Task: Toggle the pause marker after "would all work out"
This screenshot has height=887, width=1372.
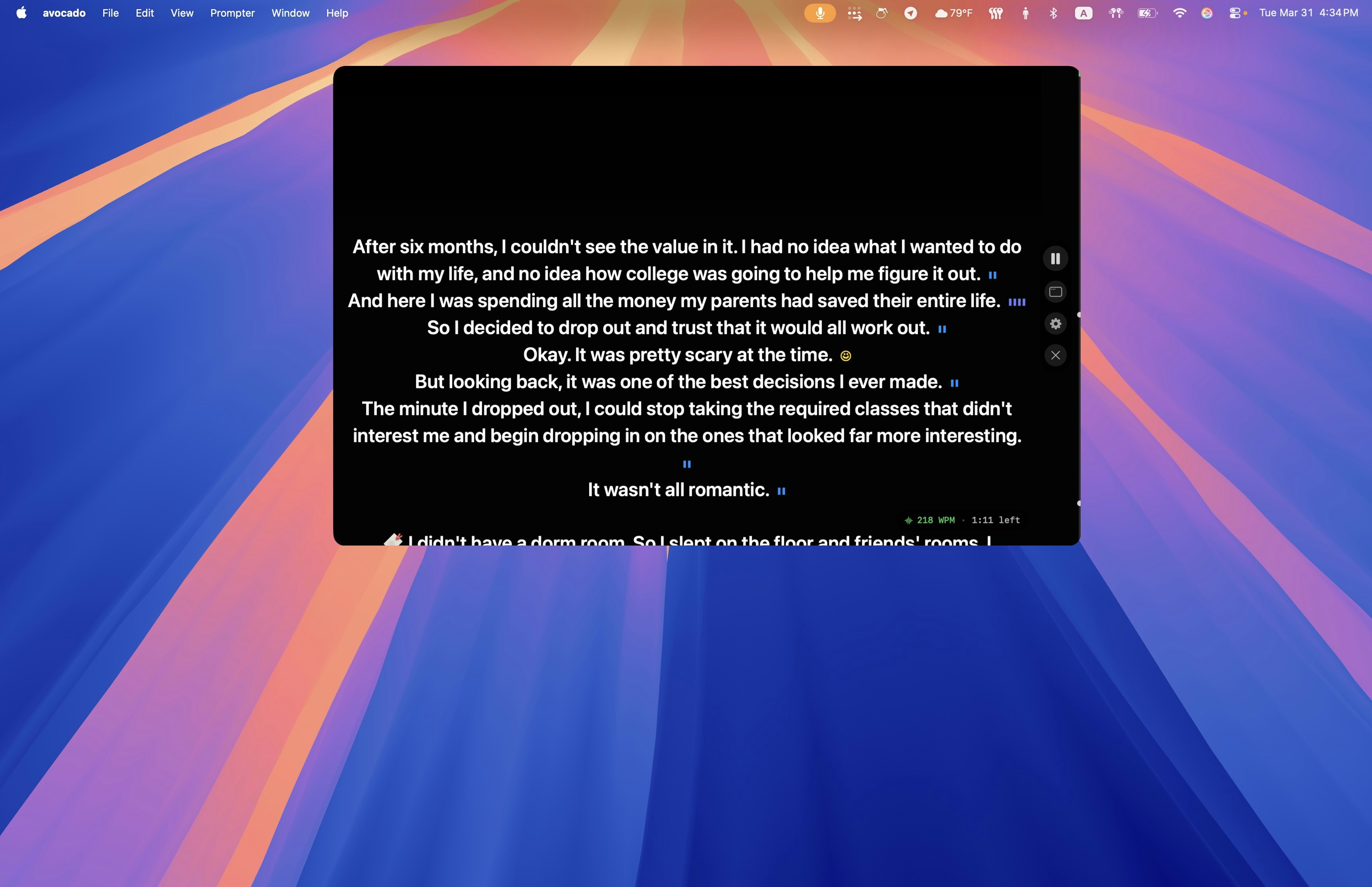Action: pos(942,328)
